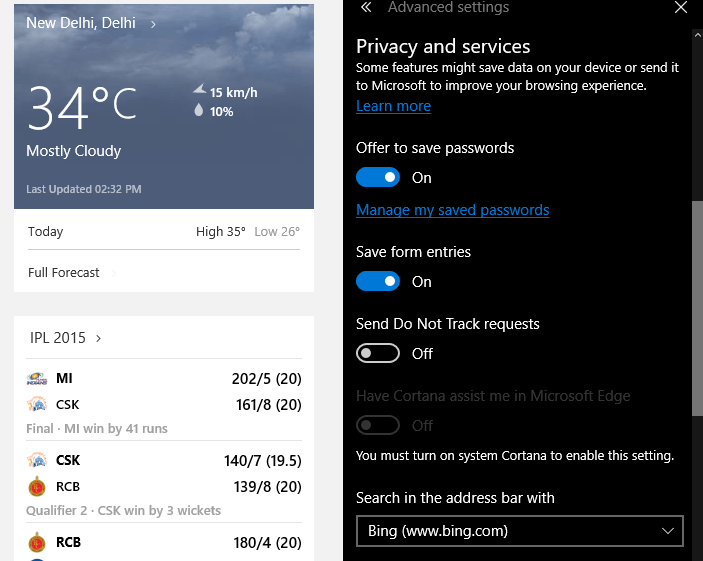
Task: Click CSK logo in Qualifier 2
Action: click(x=37, y=460)
